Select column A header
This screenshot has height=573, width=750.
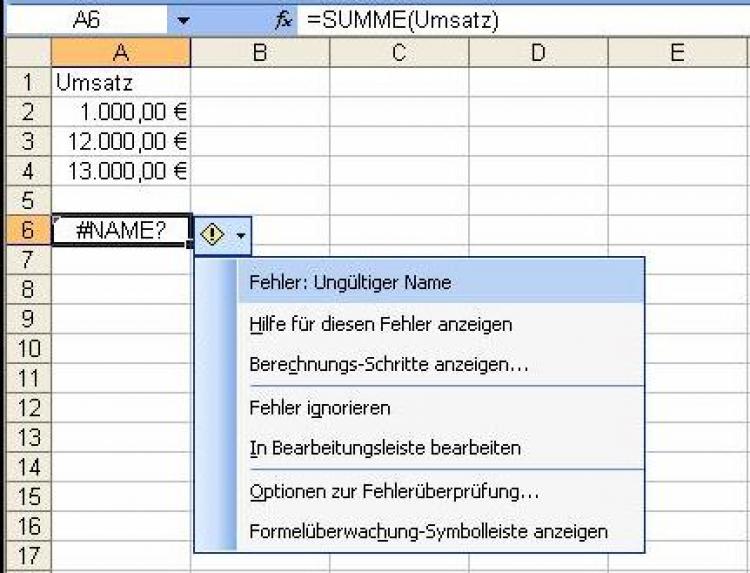[120, 53]
